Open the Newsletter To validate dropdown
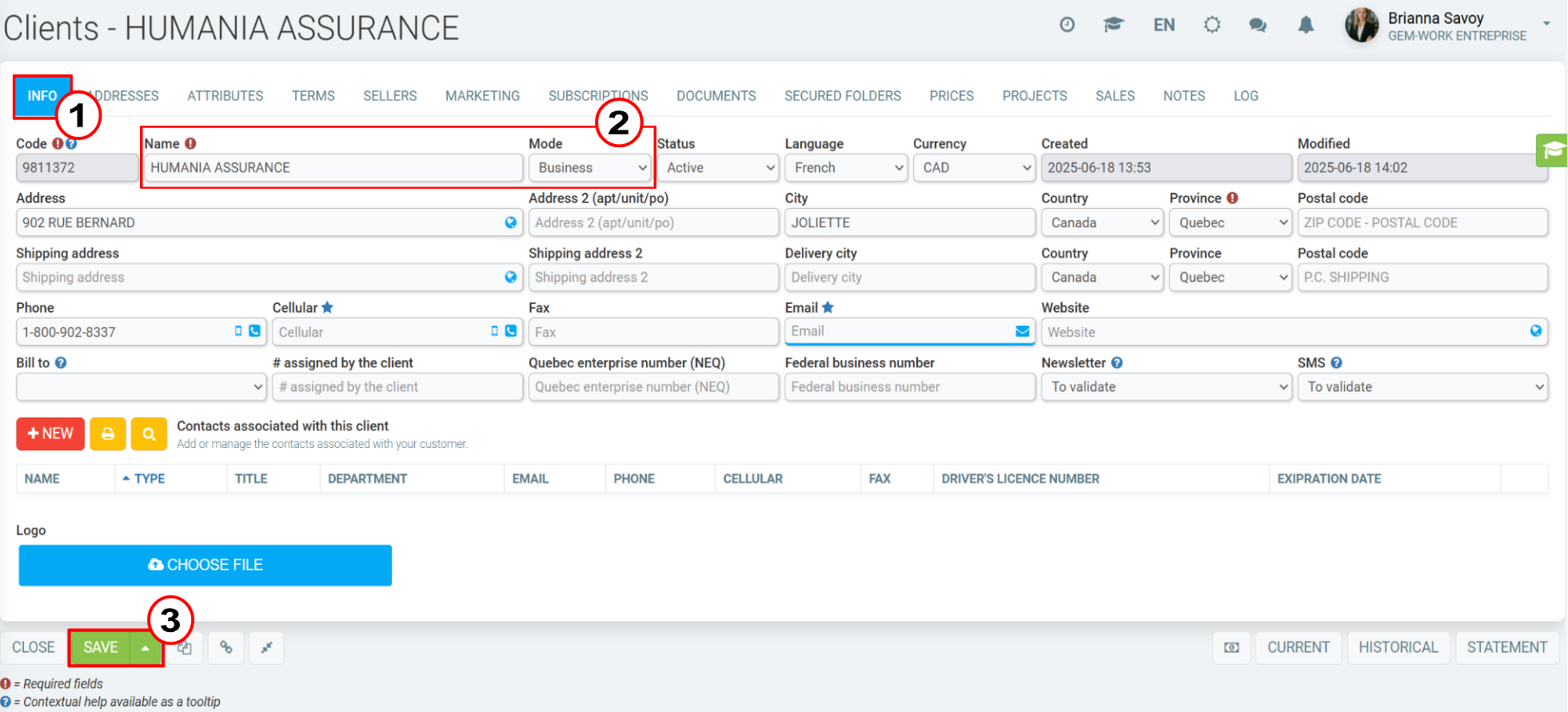The image size is (1568, 712). pyautogui.click(x=1166, y=387)
